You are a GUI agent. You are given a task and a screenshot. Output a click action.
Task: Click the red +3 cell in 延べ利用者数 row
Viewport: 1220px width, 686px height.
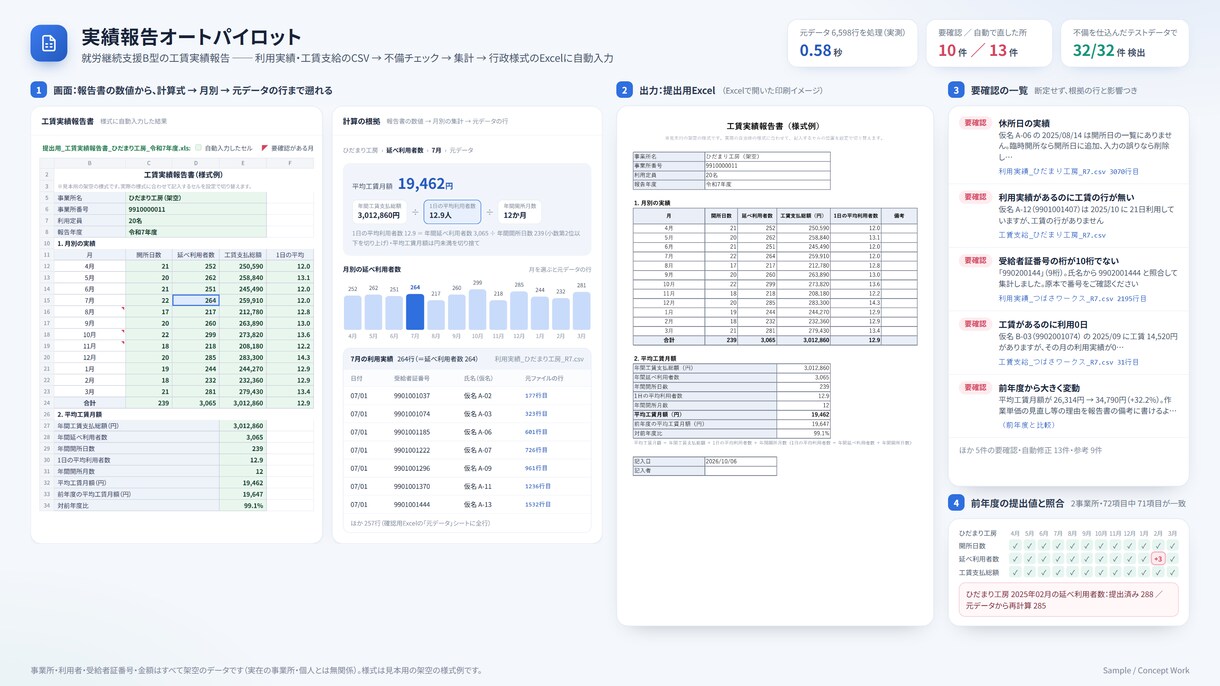point(1157,559)
